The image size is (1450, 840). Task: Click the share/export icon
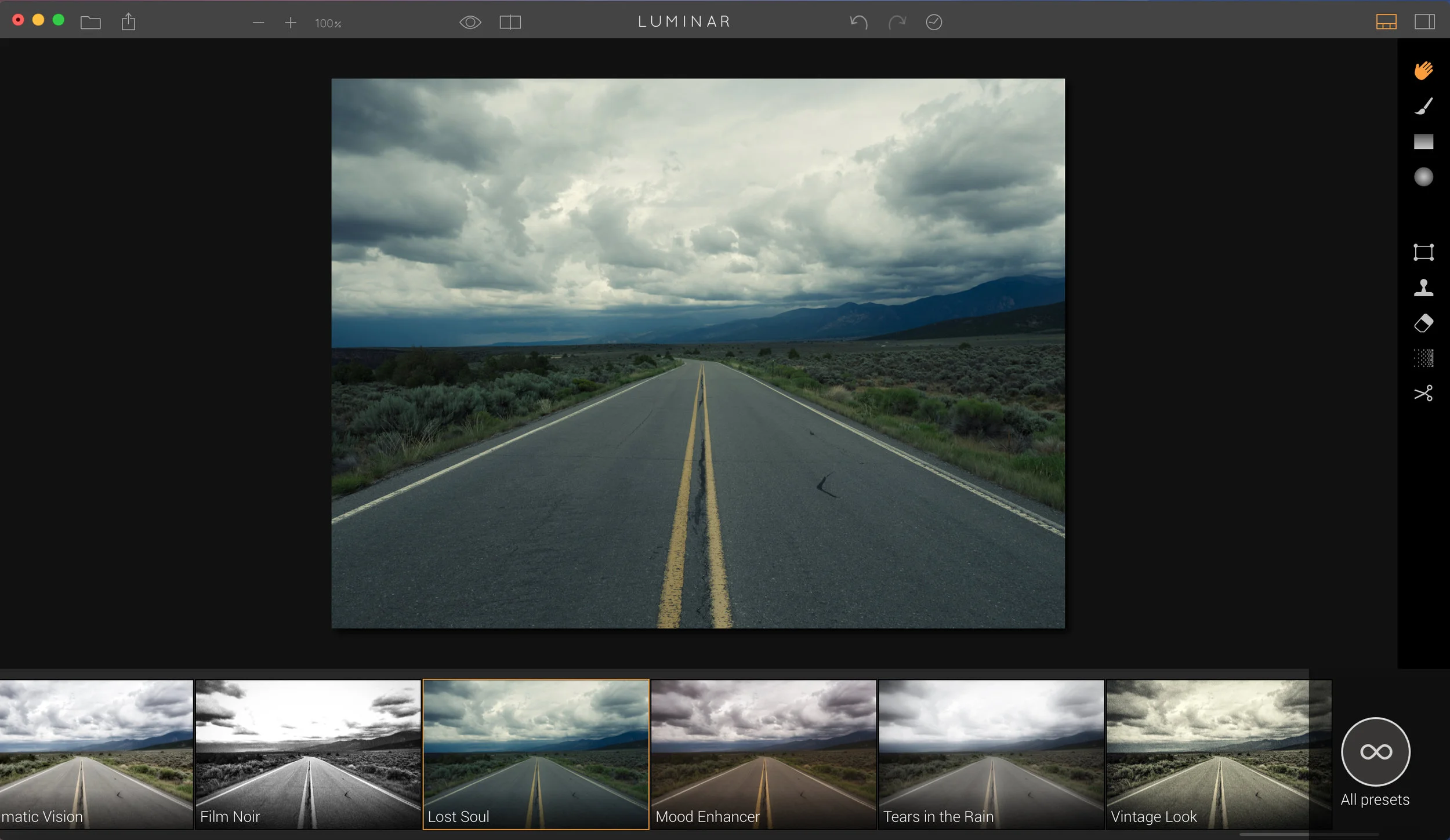[x=128, y=23]
